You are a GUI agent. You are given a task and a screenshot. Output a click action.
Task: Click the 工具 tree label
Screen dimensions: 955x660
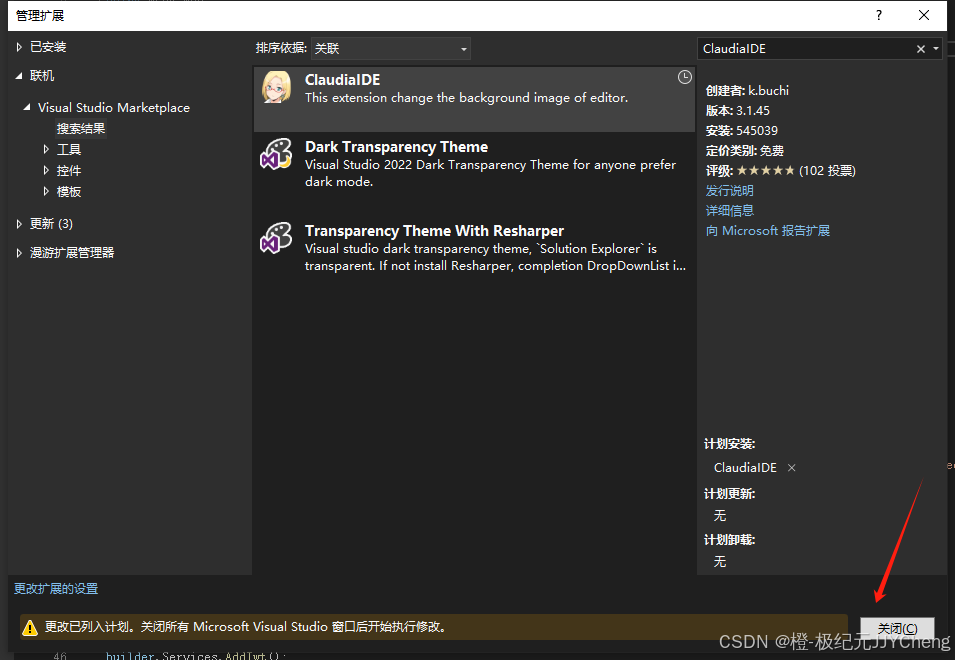[69, 149]
